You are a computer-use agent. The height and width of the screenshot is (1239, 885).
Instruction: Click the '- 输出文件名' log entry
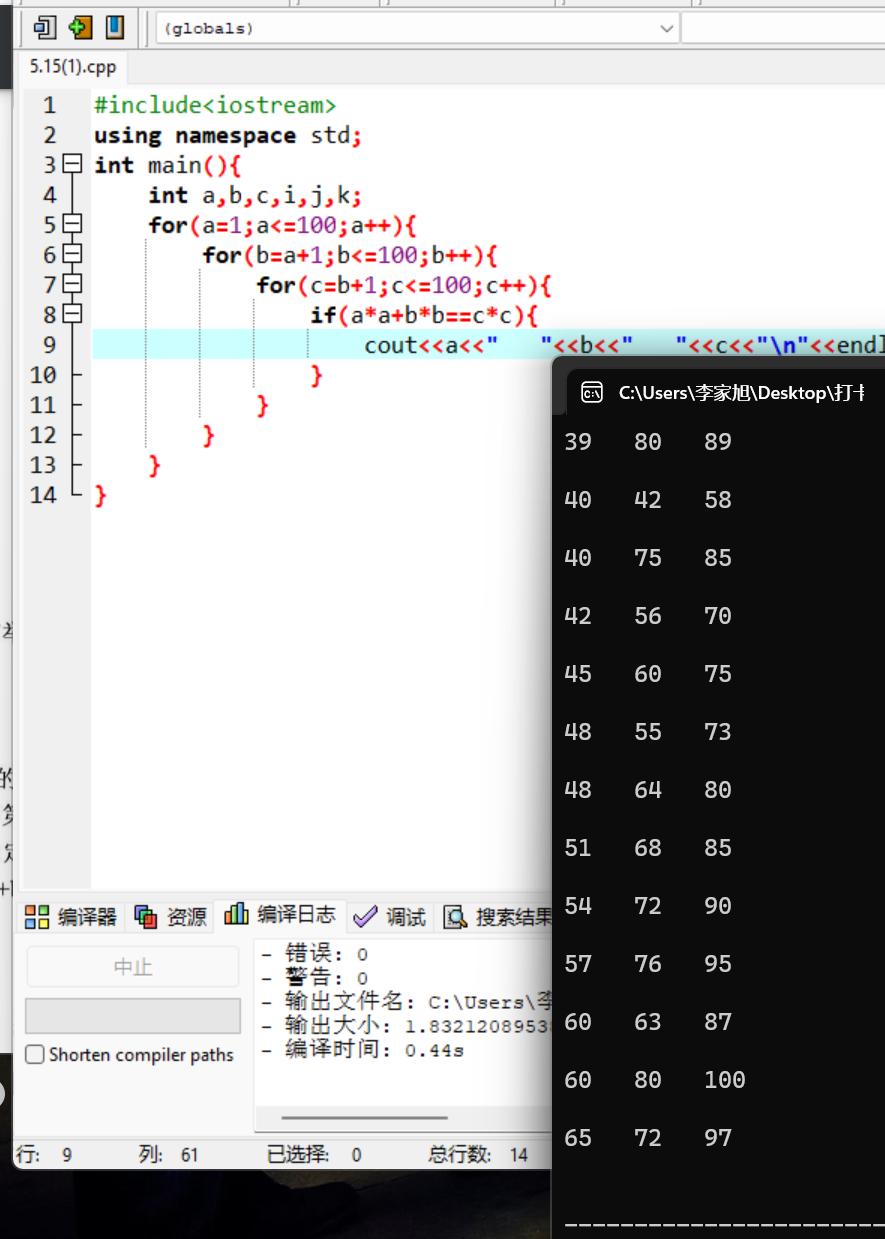pos(406,1002)
